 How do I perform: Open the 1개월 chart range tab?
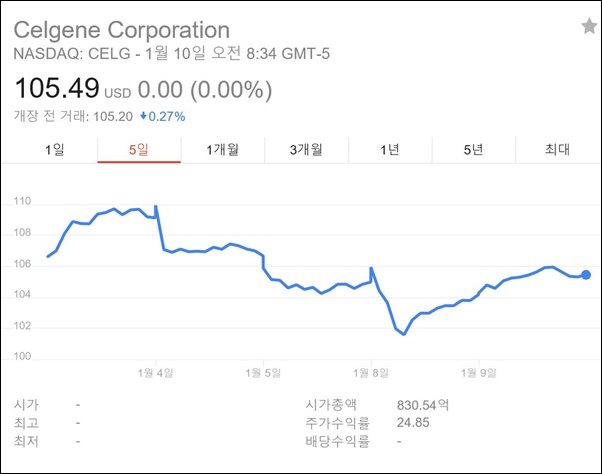tap(222, 150)
